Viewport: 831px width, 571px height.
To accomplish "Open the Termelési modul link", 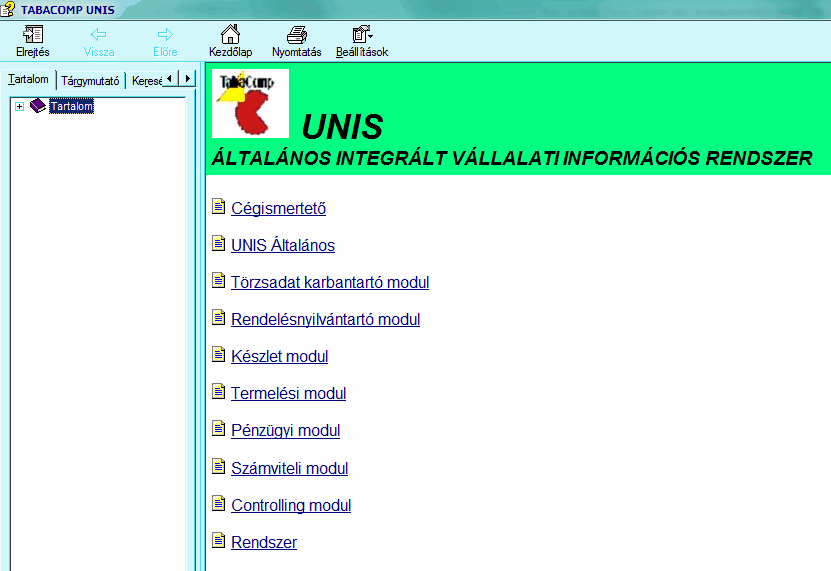I will [288, 393].
